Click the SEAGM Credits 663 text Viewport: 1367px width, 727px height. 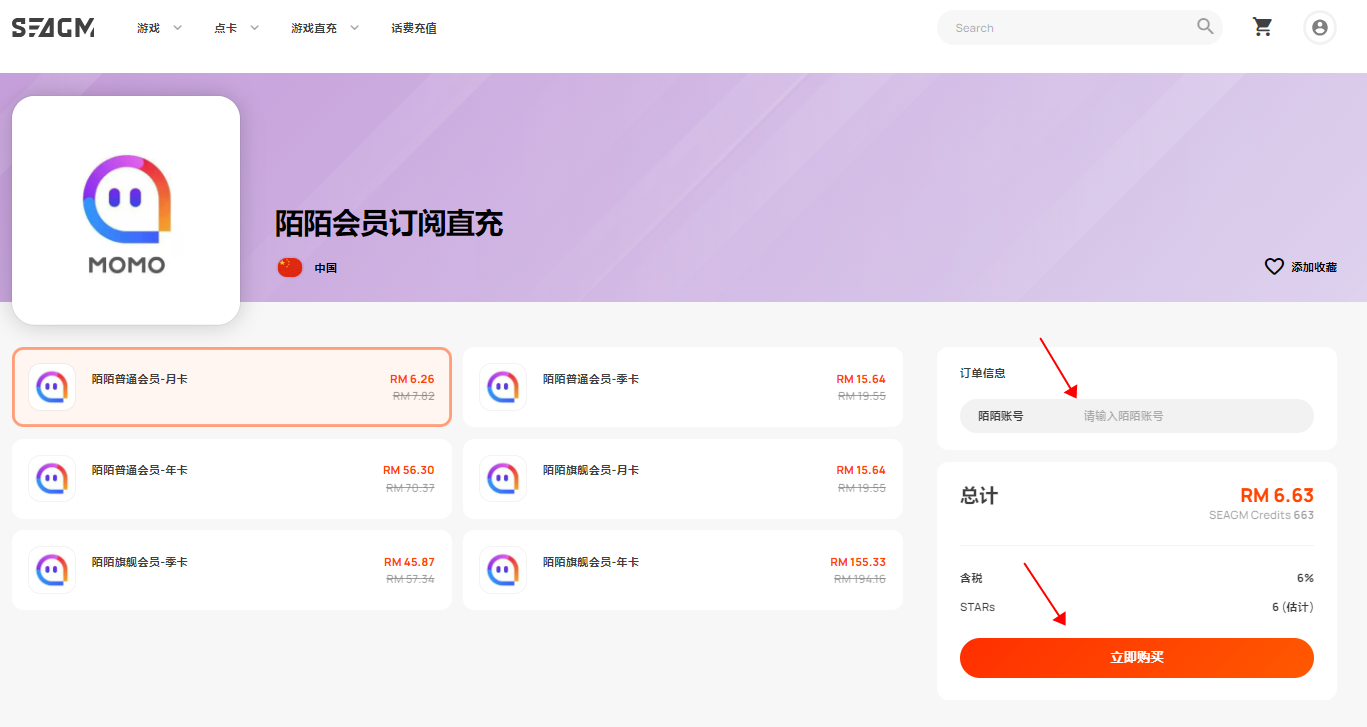(1261, 515)
